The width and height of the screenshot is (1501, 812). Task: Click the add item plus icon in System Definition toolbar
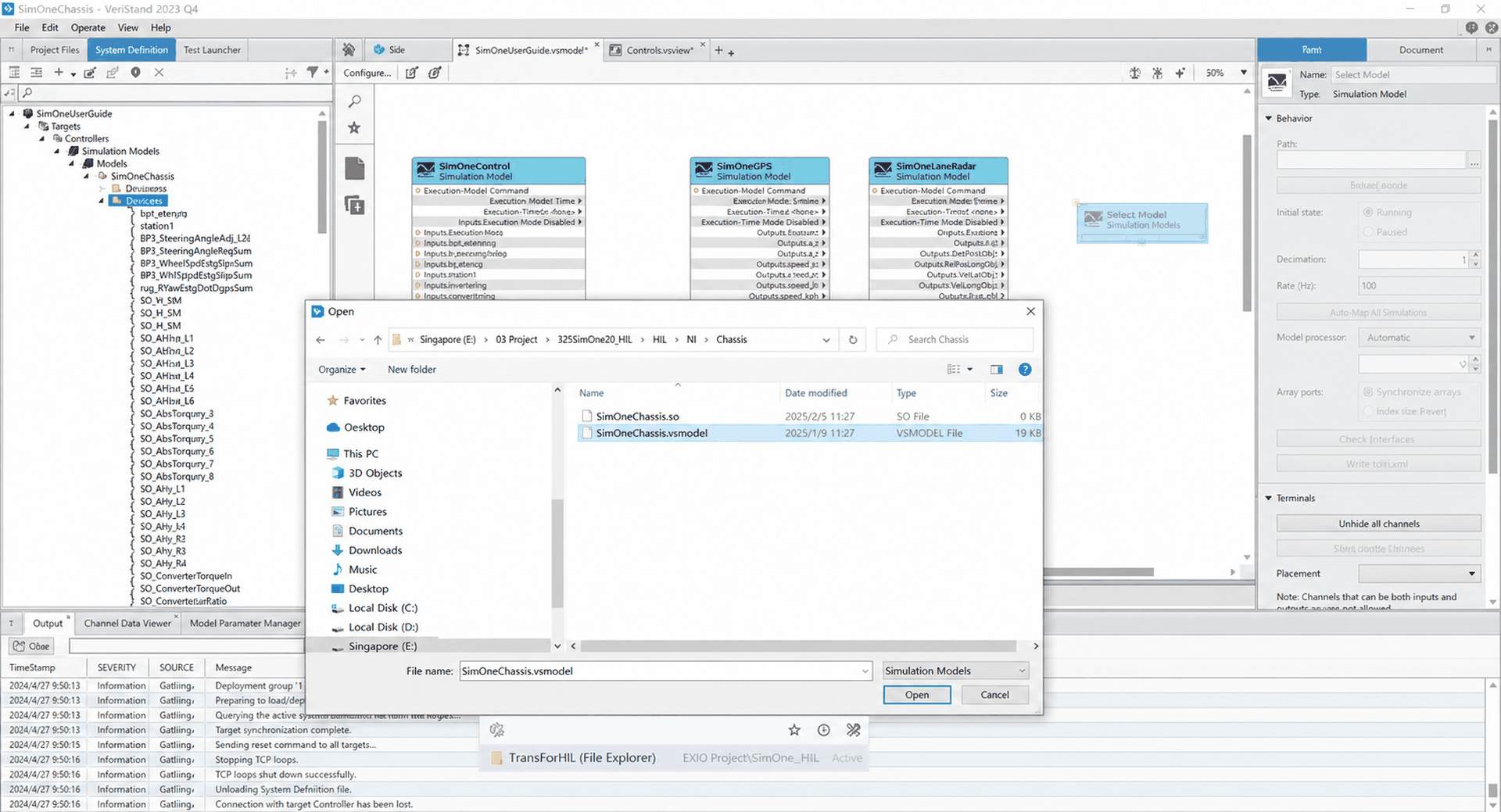tap(59, 72)
